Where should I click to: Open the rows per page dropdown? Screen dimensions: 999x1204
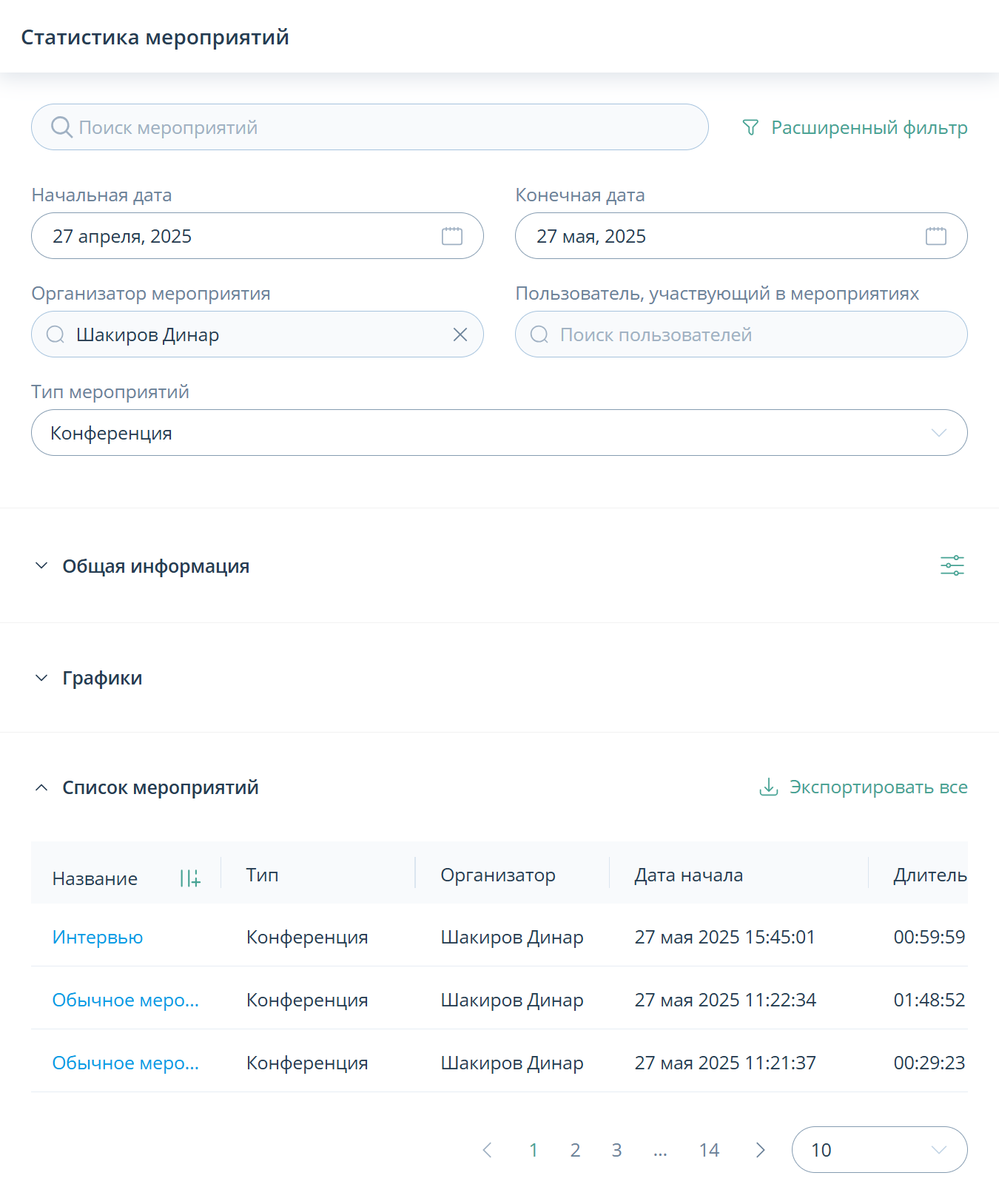point(879,1150)
